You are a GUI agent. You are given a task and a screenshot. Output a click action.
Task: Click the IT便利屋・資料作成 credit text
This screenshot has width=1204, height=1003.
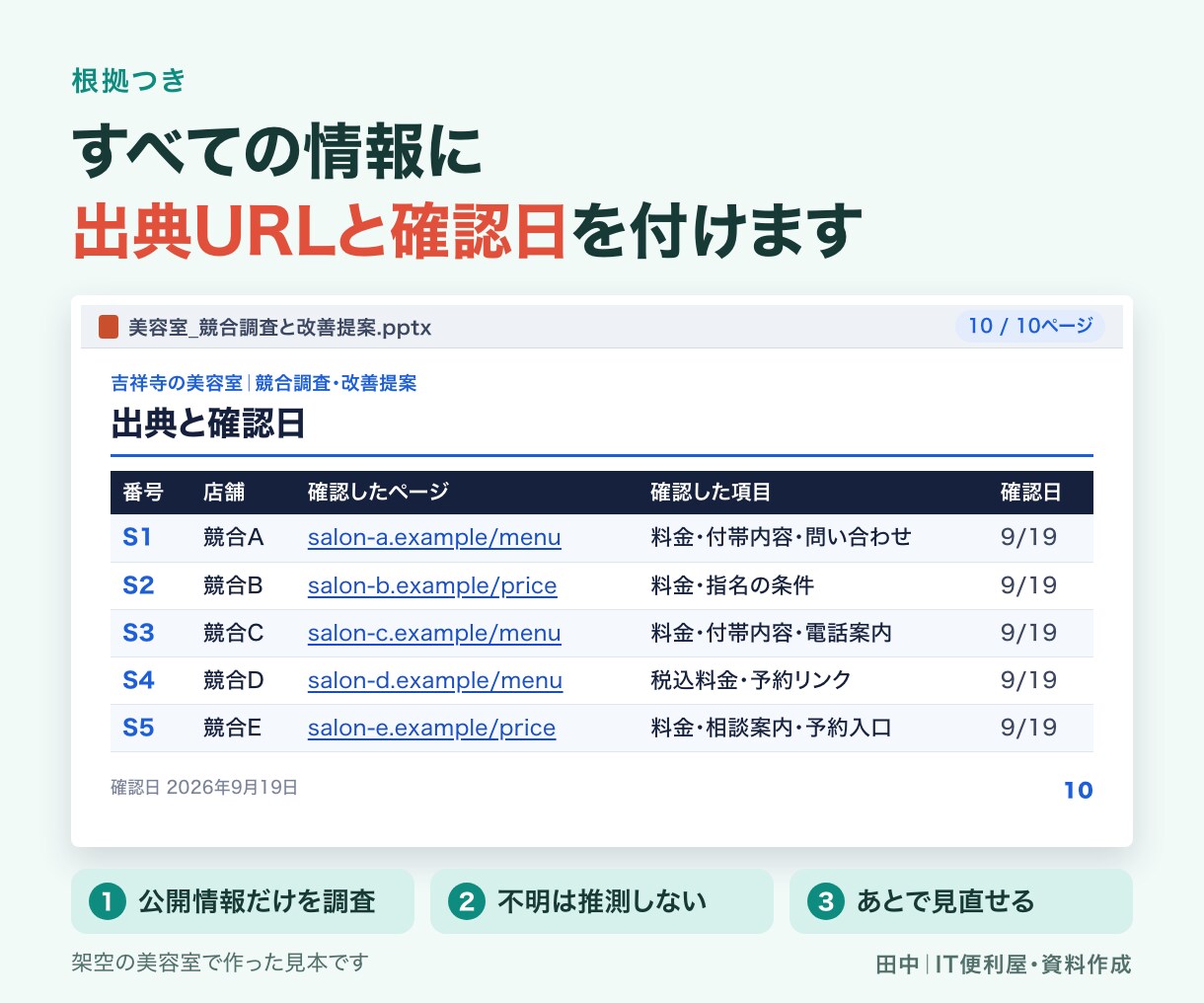(x=1033, y=964)
